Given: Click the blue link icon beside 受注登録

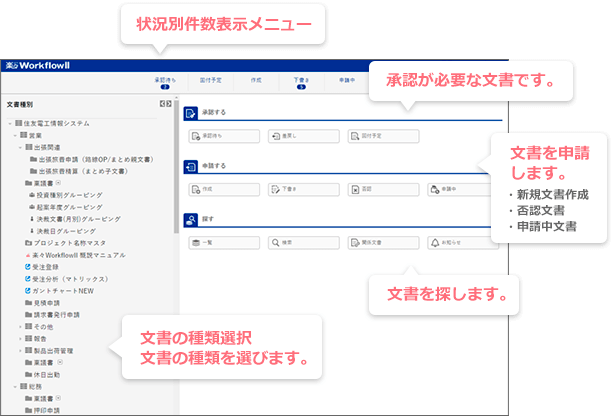Looking at the screenshot, I should pos(28,267).
